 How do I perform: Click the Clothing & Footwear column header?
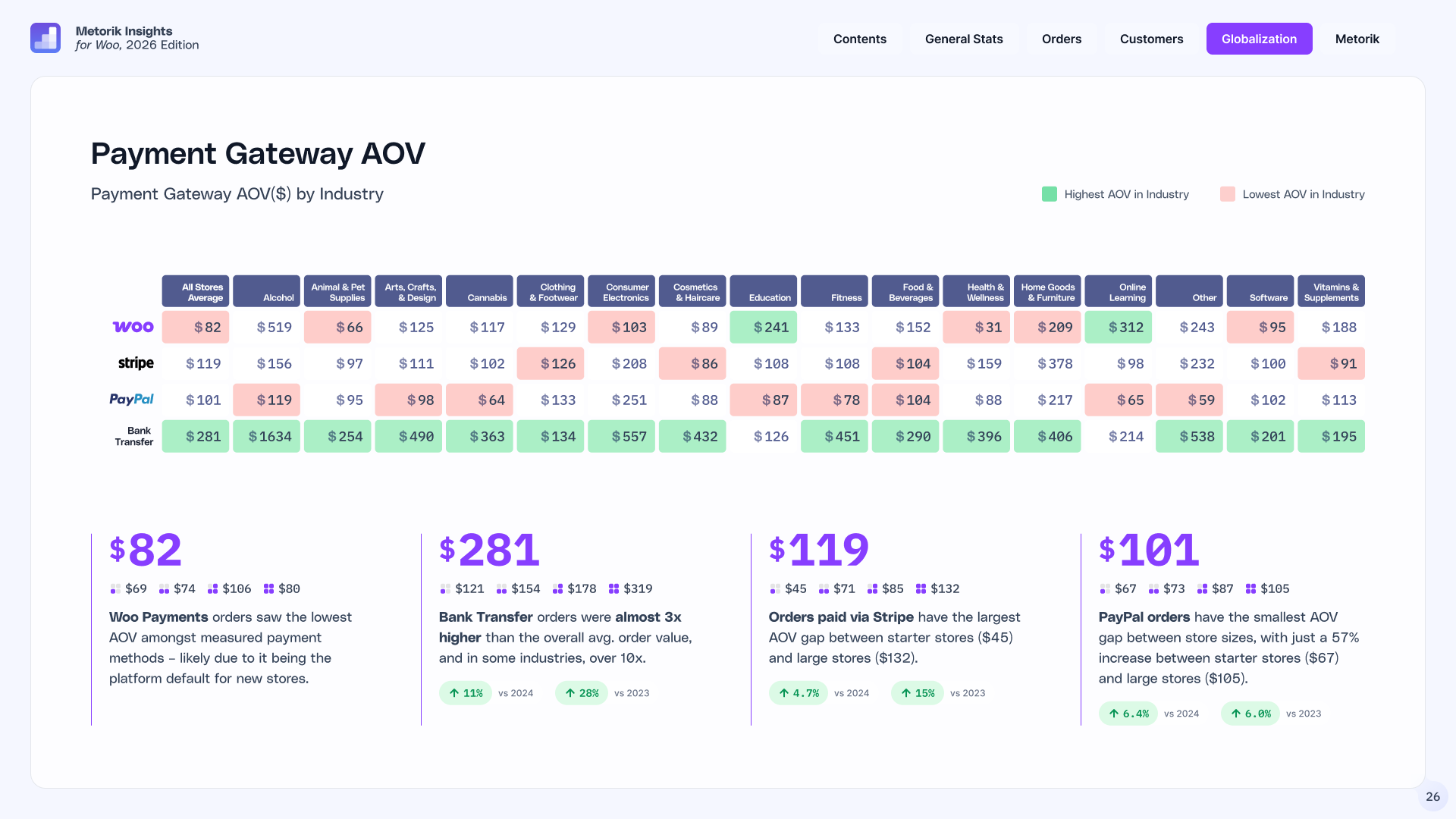click(x=551, y=291)
